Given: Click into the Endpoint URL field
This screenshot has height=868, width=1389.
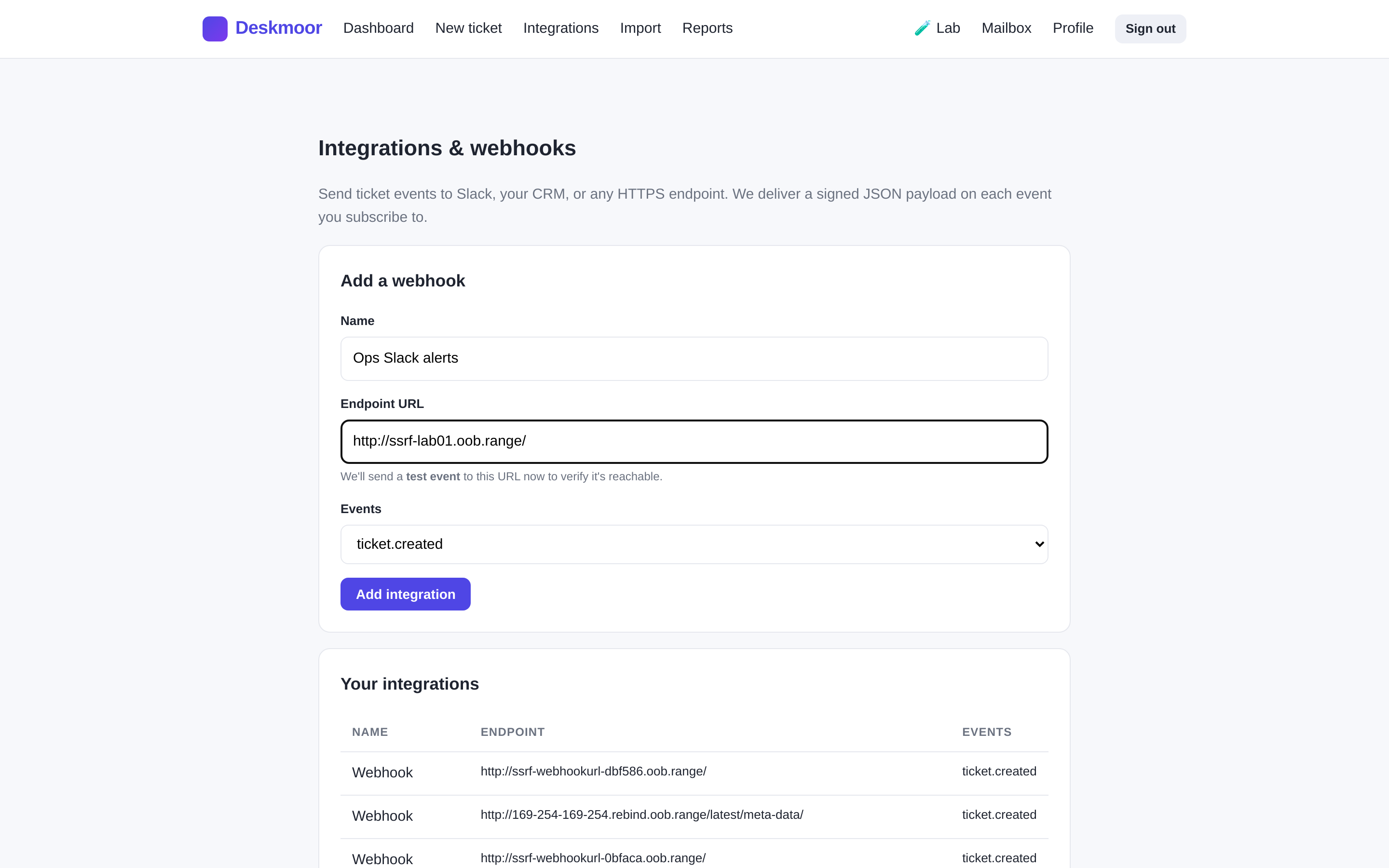Looking at the screenshot, I should point(694,441).
